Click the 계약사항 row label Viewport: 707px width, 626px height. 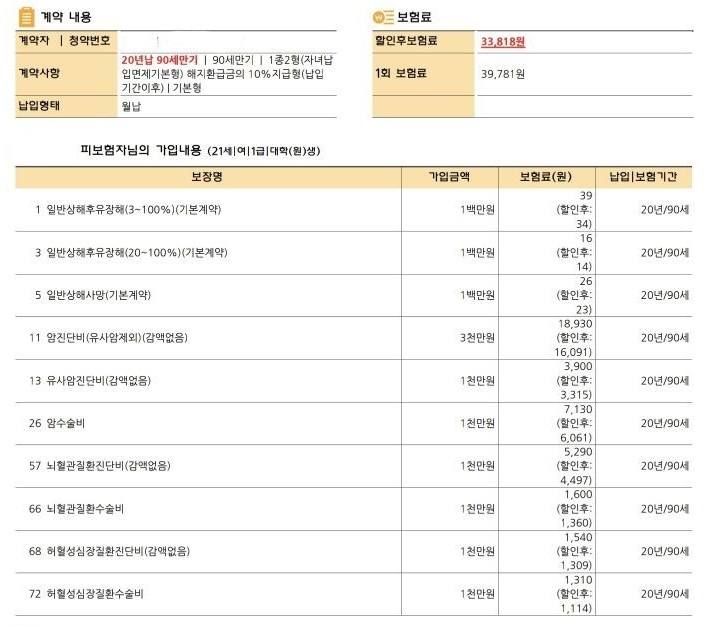pyautogui.click(x=39, y=73)
